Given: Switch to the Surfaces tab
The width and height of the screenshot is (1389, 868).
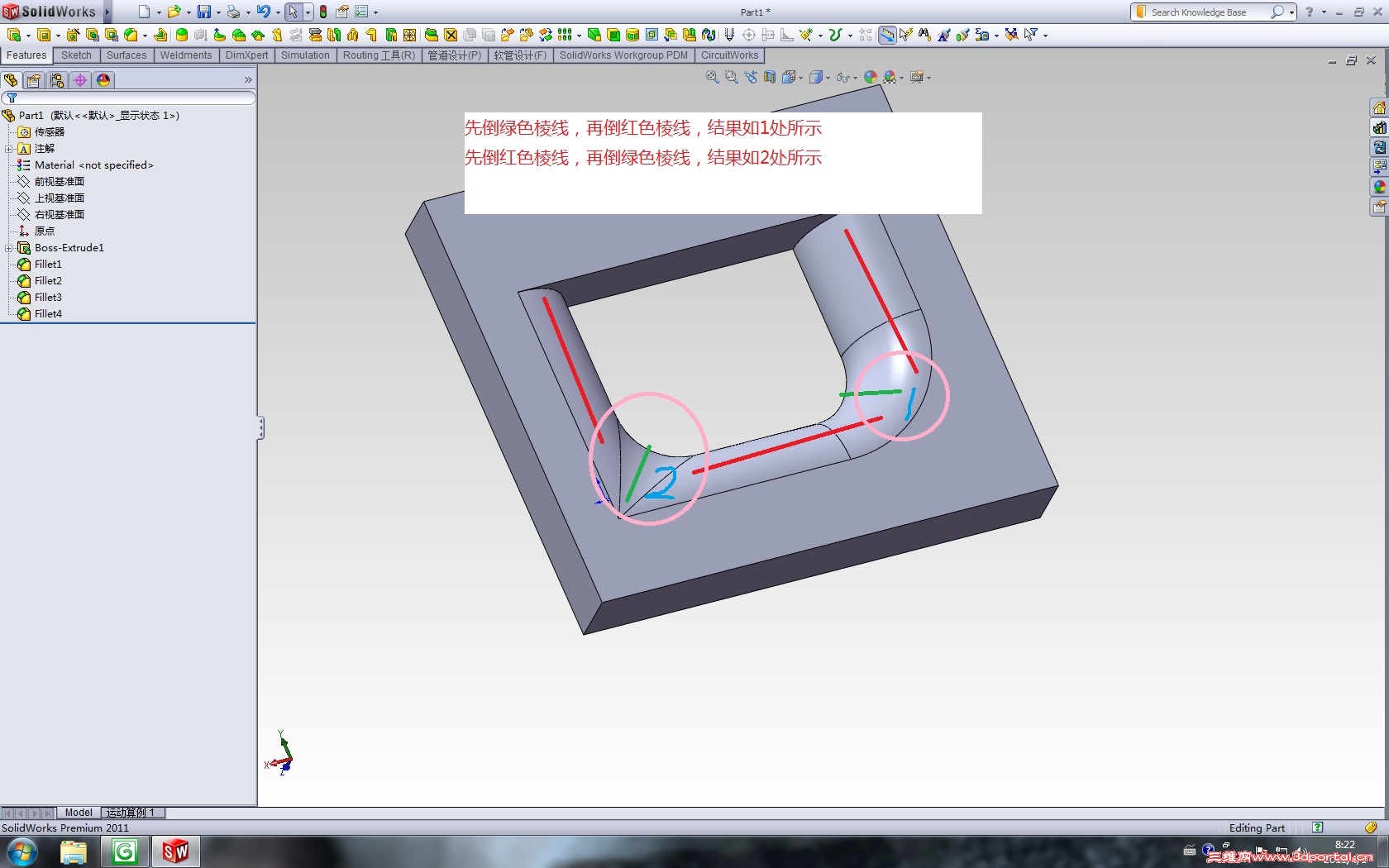Looking at the screenshot, I should coord(126,55).
